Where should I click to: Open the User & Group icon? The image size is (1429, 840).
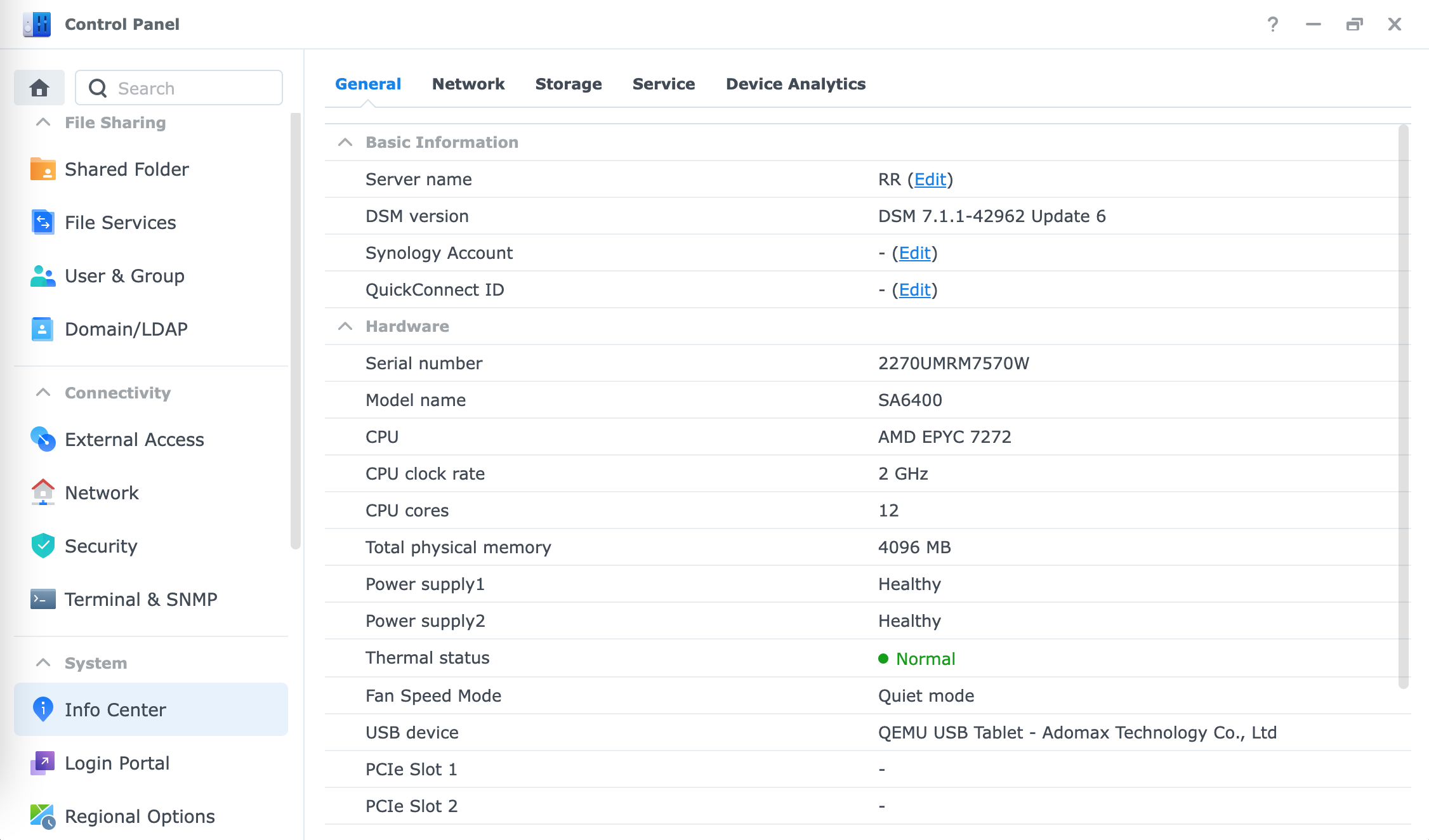click(x=43, y=276)
